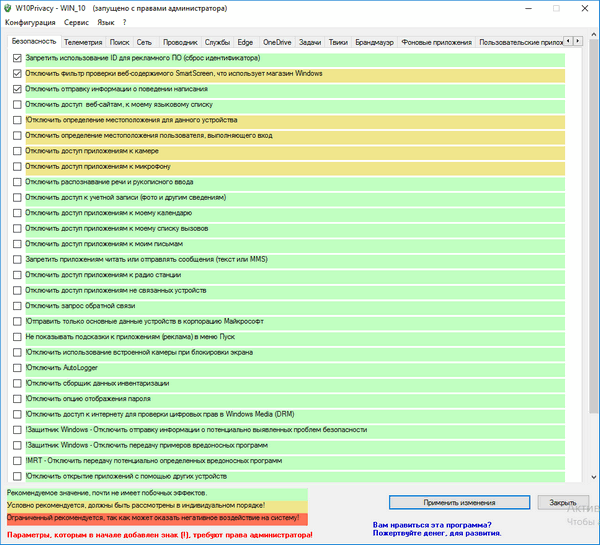Click the 'Закрыть' button

coord(556,502)
